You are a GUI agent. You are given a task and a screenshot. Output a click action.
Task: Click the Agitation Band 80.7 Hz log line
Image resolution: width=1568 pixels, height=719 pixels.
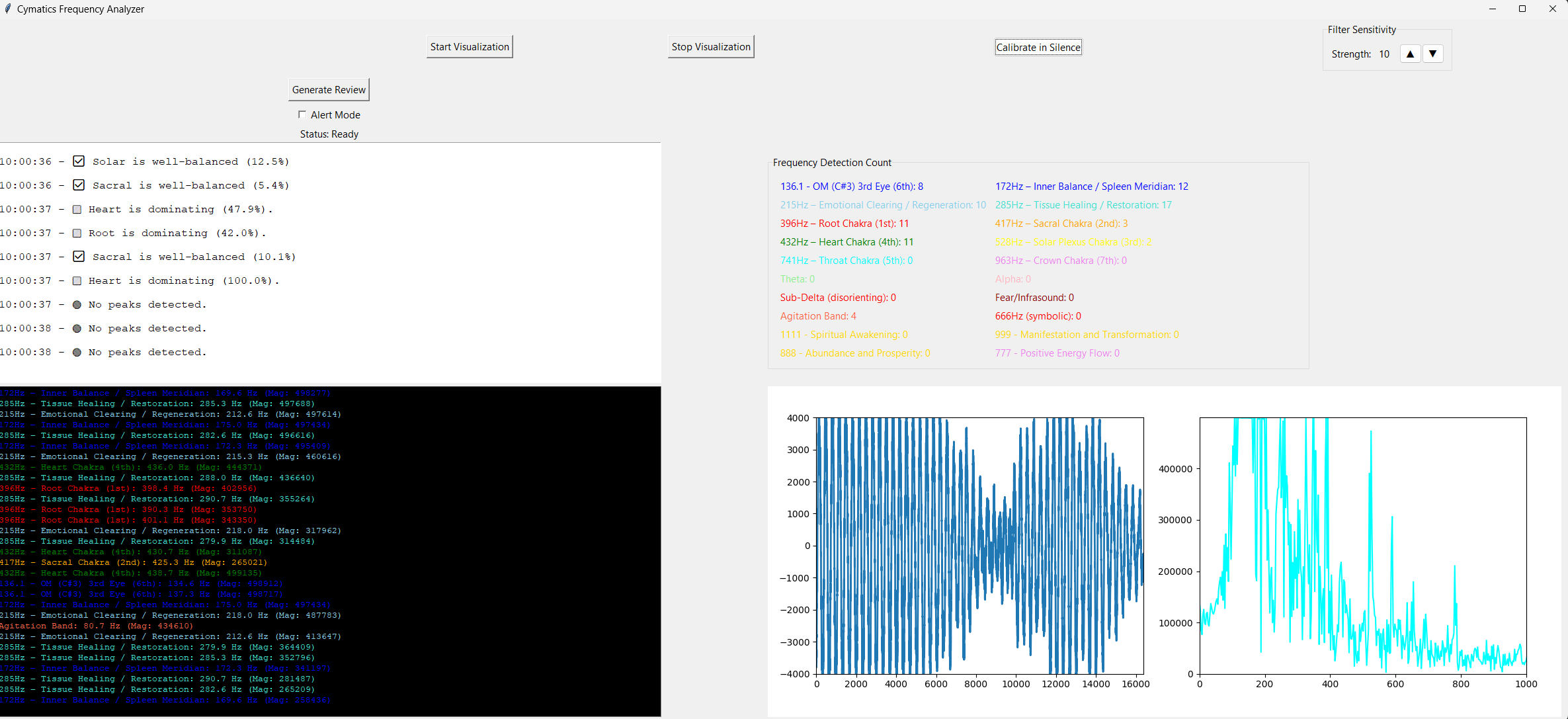97,626
